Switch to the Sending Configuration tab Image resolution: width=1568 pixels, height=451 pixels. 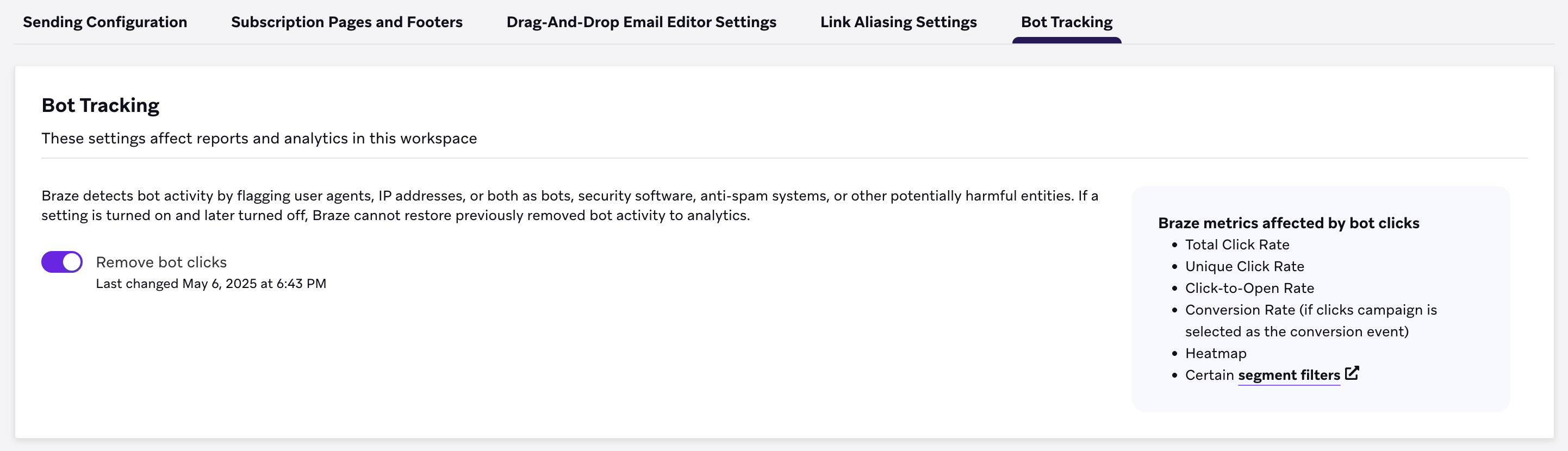(x=105, y=22)
